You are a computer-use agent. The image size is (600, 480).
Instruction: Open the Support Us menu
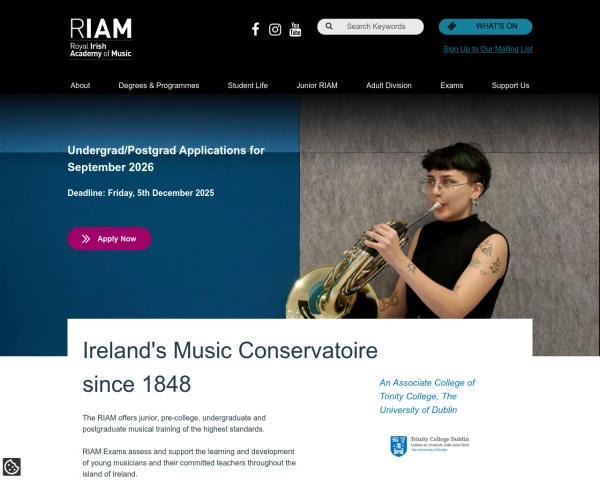[510, 85]
